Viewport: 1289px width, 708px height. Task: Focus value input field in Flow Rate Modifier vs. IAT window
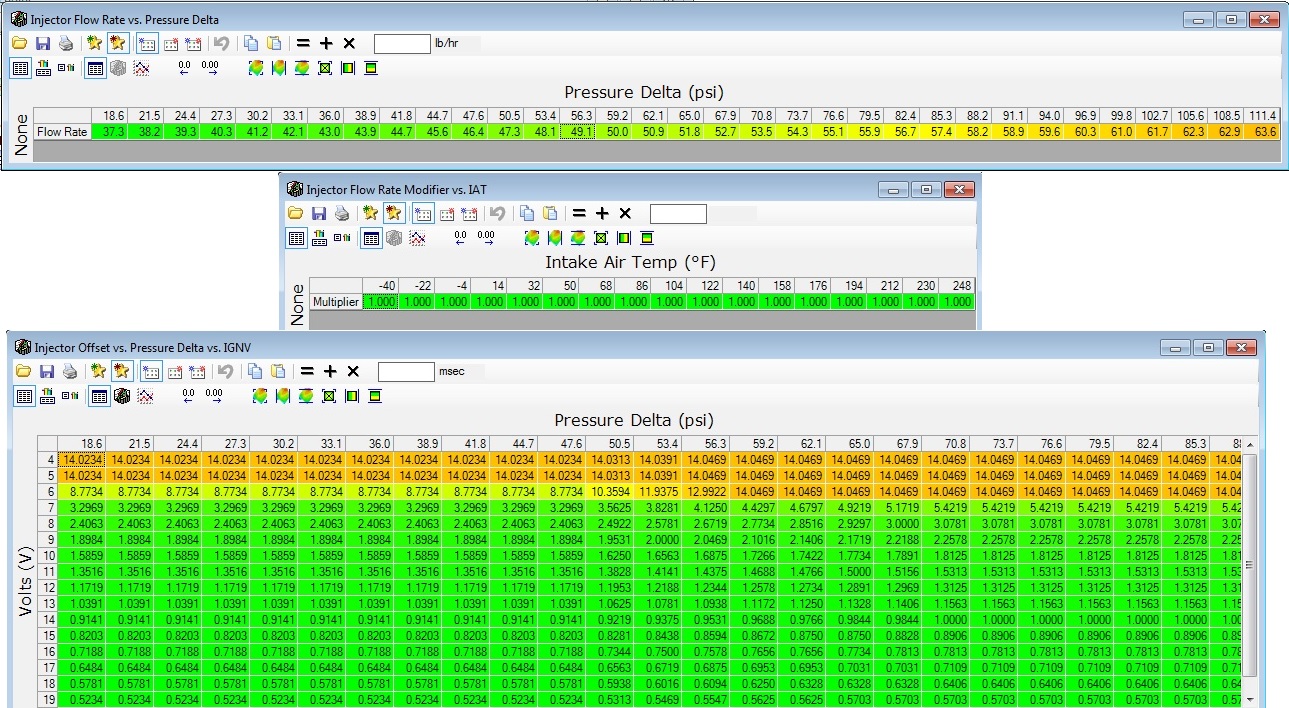click(678, 213)
